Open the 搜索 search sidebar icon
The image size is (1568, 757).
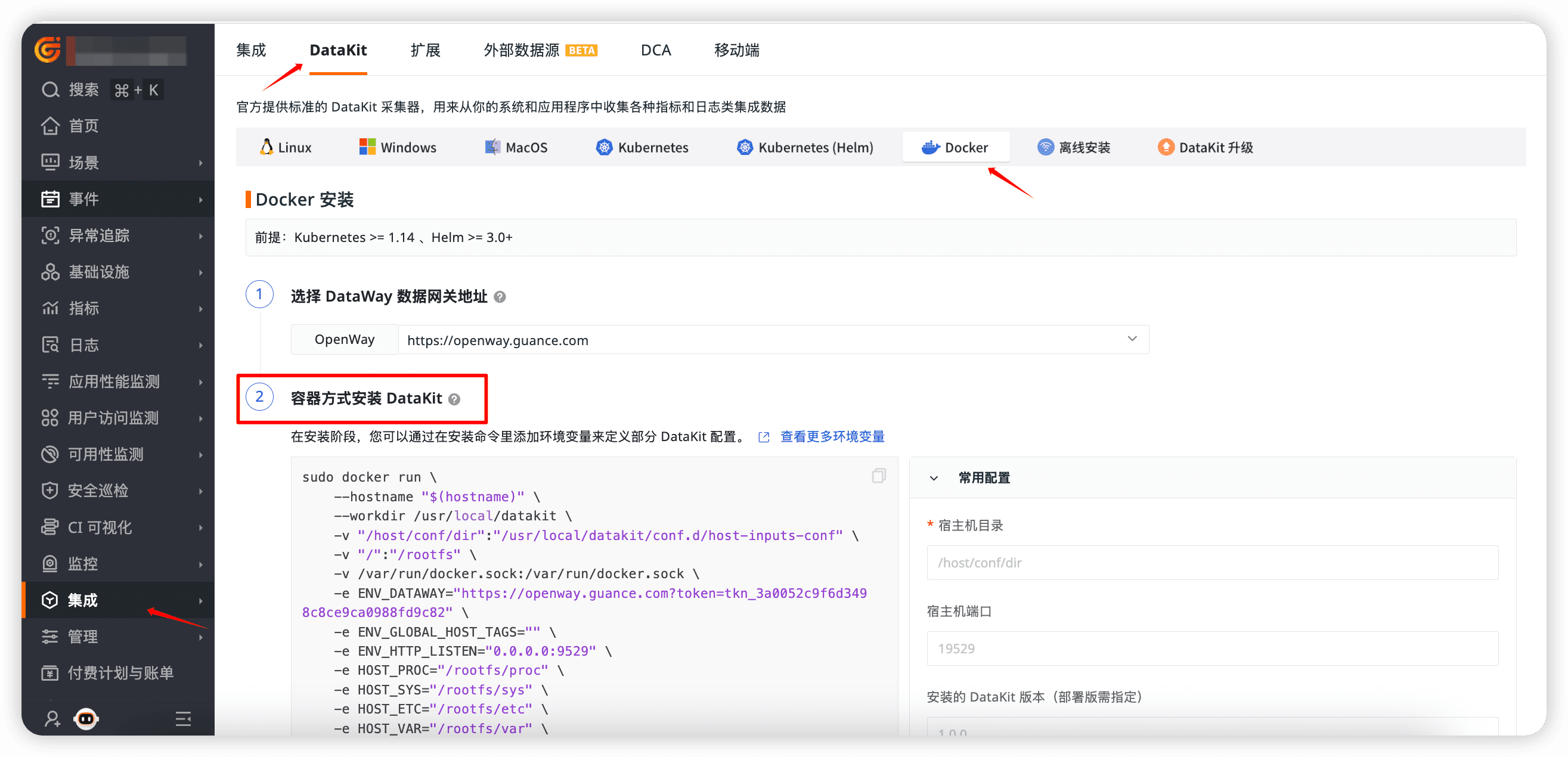[50, 89]
